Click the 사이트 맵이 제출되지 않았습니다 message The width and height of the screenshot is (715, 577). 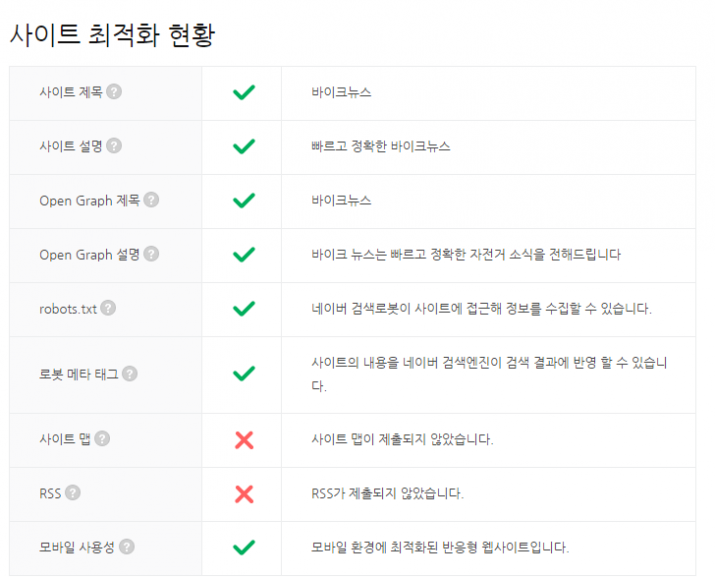click(x=402, y=439)
